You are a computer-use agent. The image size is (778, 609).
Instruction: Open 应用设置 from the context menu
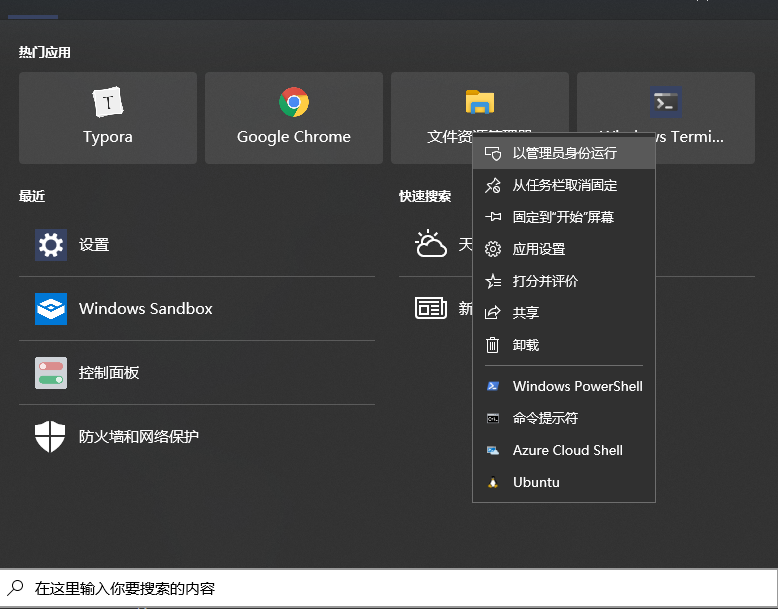tap(564, 249)
